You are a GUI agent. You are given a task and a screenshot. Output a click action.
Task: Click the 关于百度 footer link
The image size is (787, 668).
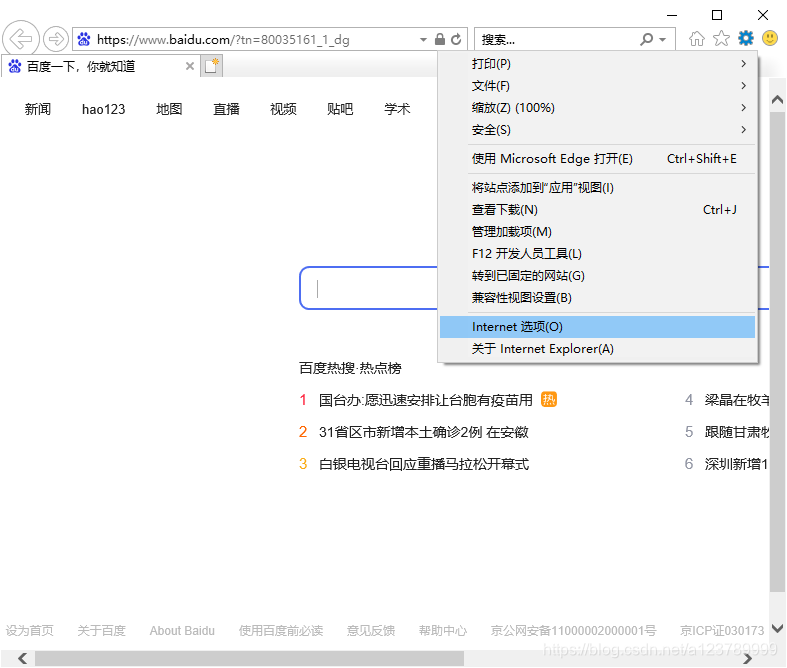coord(101,630)
